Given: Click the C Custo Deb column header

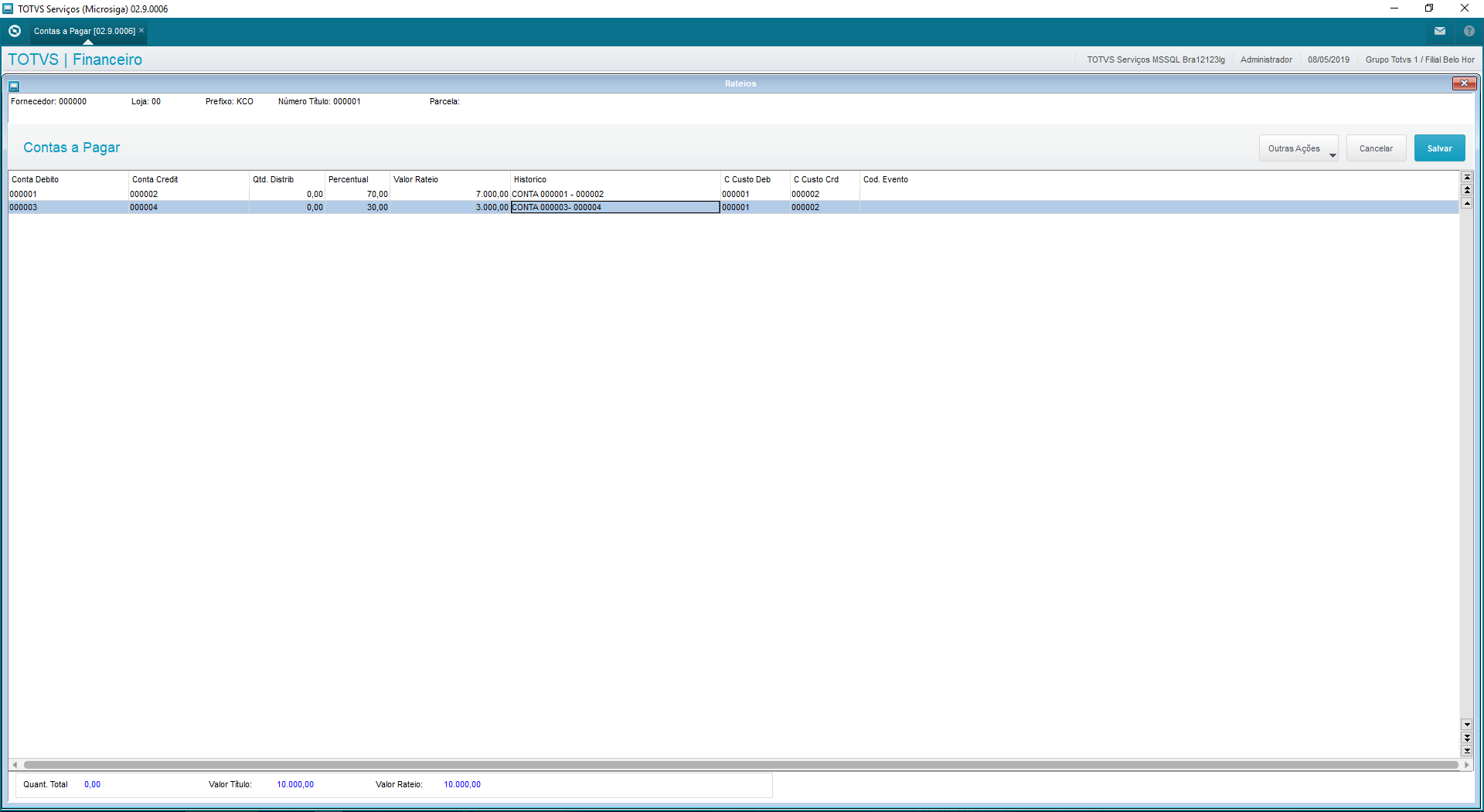Looking at the screenshot, I should click(x=755, y=179).
